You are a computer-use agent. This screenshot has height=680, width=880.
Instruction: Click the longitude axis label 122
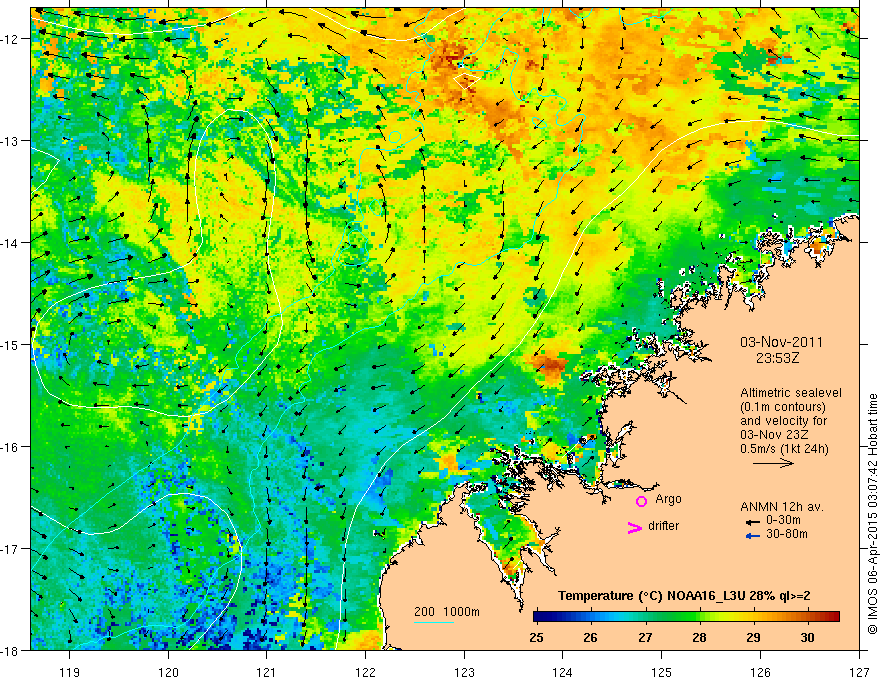365,672
